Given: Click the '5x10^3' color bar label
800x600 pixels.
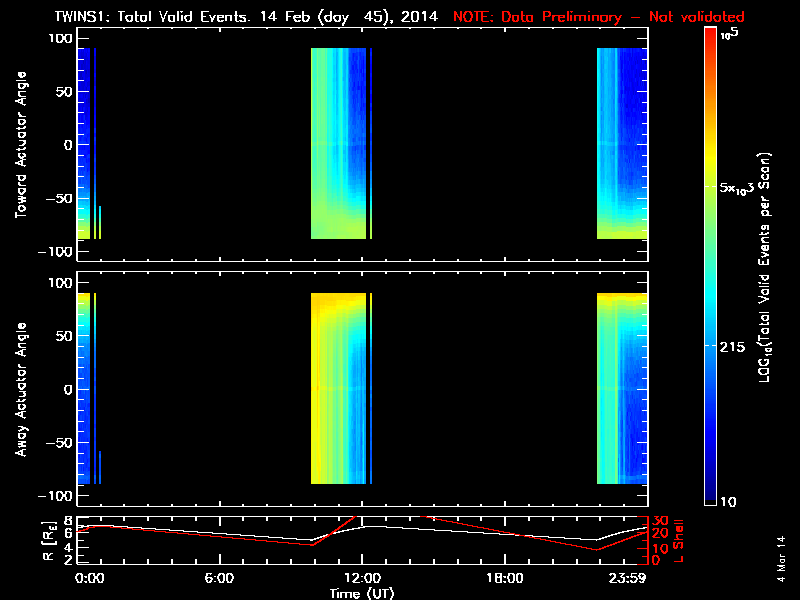Looking at the screenshot, I should click(737, 187).
